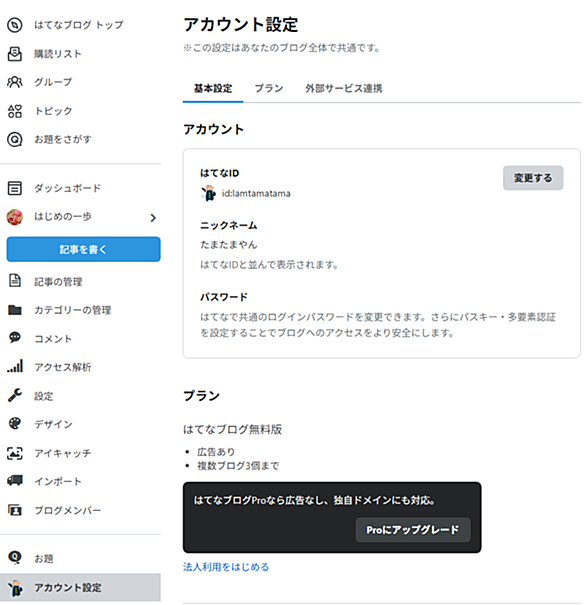
Task: Select the インポート truck icon
Action: (15, 481)
